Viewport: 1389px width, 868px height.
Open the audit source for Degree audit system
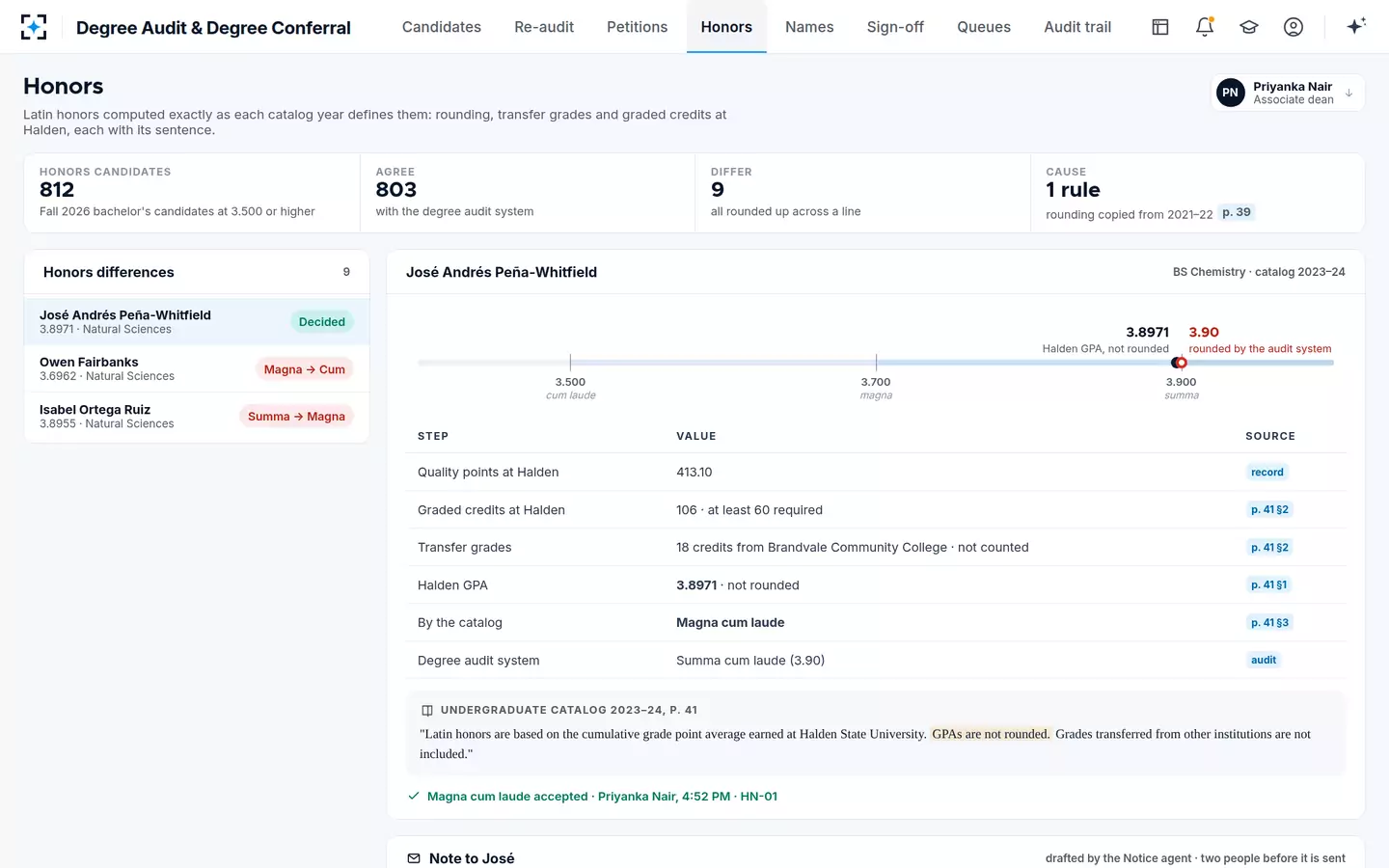click(x=1264, y=661)
